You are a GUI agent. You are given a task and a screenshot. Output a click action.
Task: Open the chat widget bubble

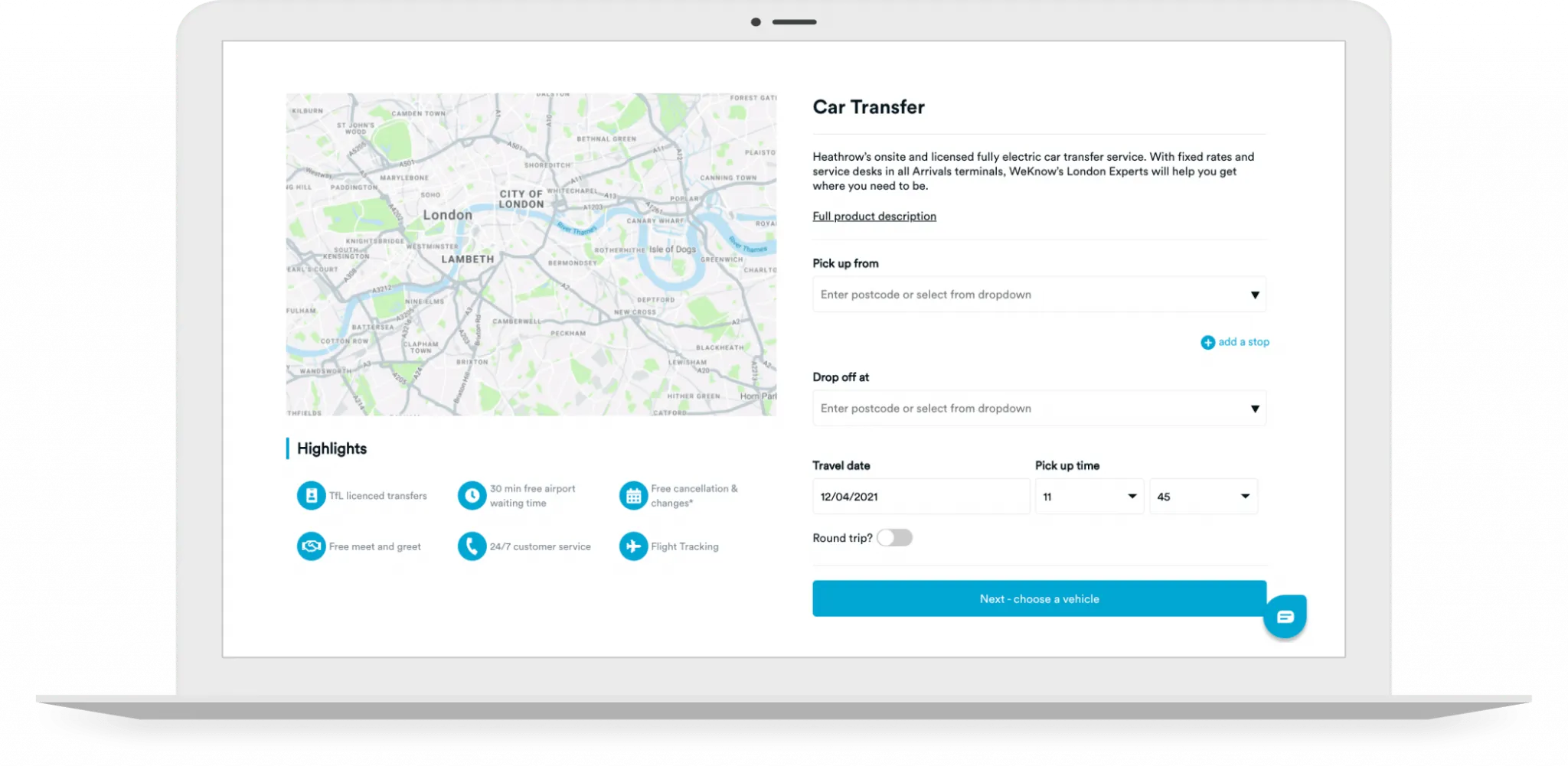(x=1285, y=617)
